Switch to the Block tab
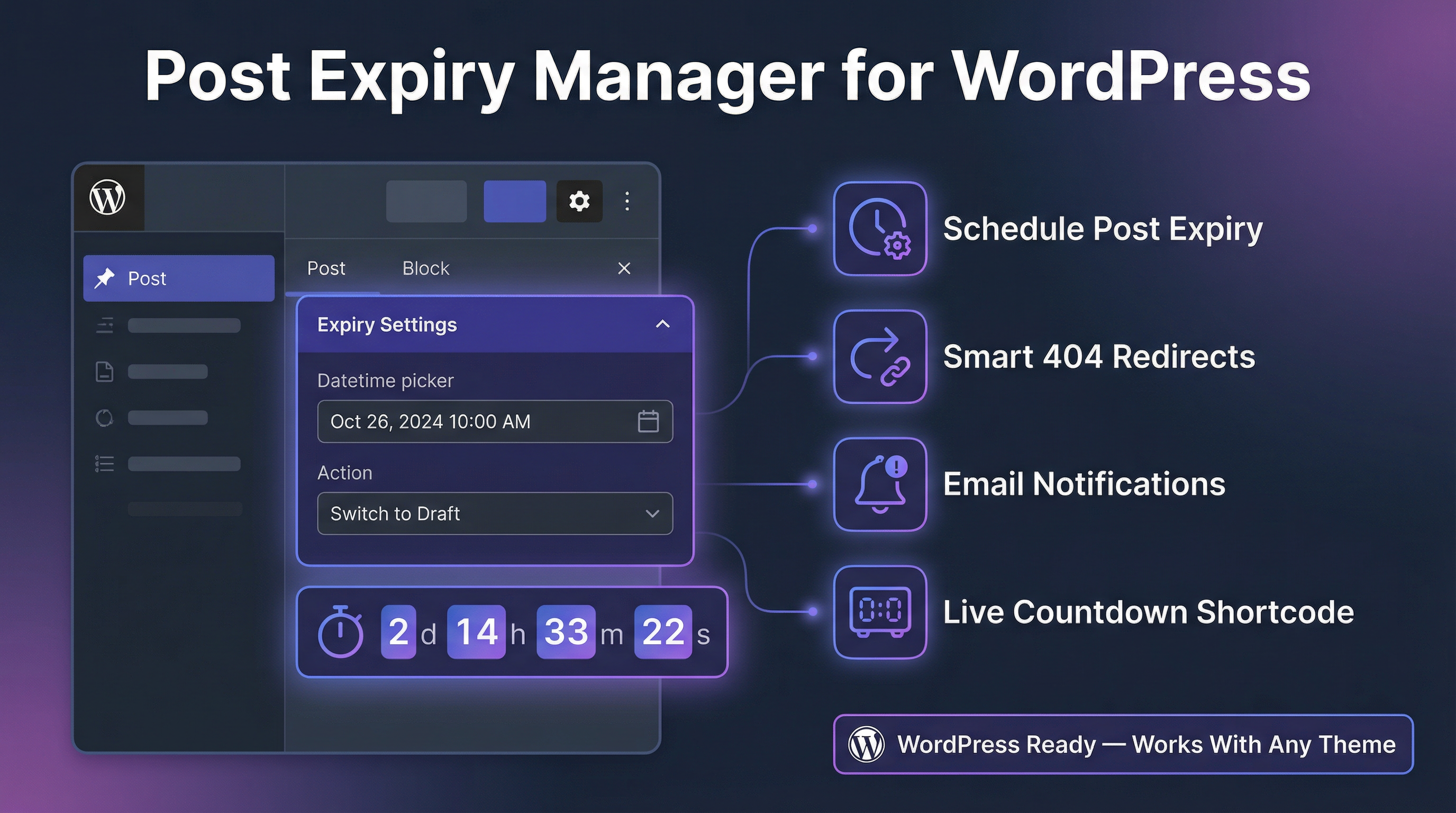This screenshot has width=1456, height=813. (x=425, y=268)
